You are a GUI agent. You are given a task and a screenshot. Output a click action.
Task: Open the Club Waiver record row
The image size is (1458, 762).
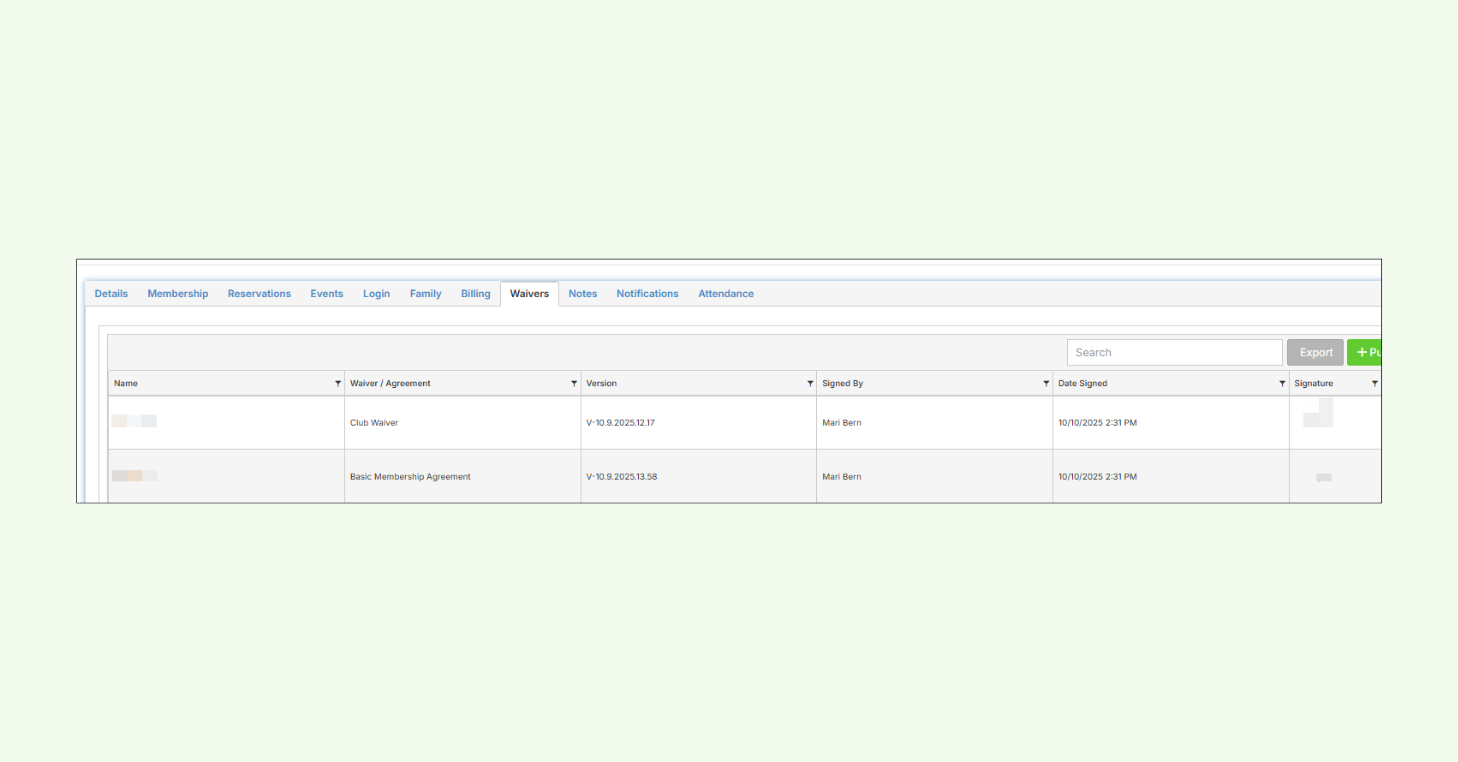click(x=374, y=422)
